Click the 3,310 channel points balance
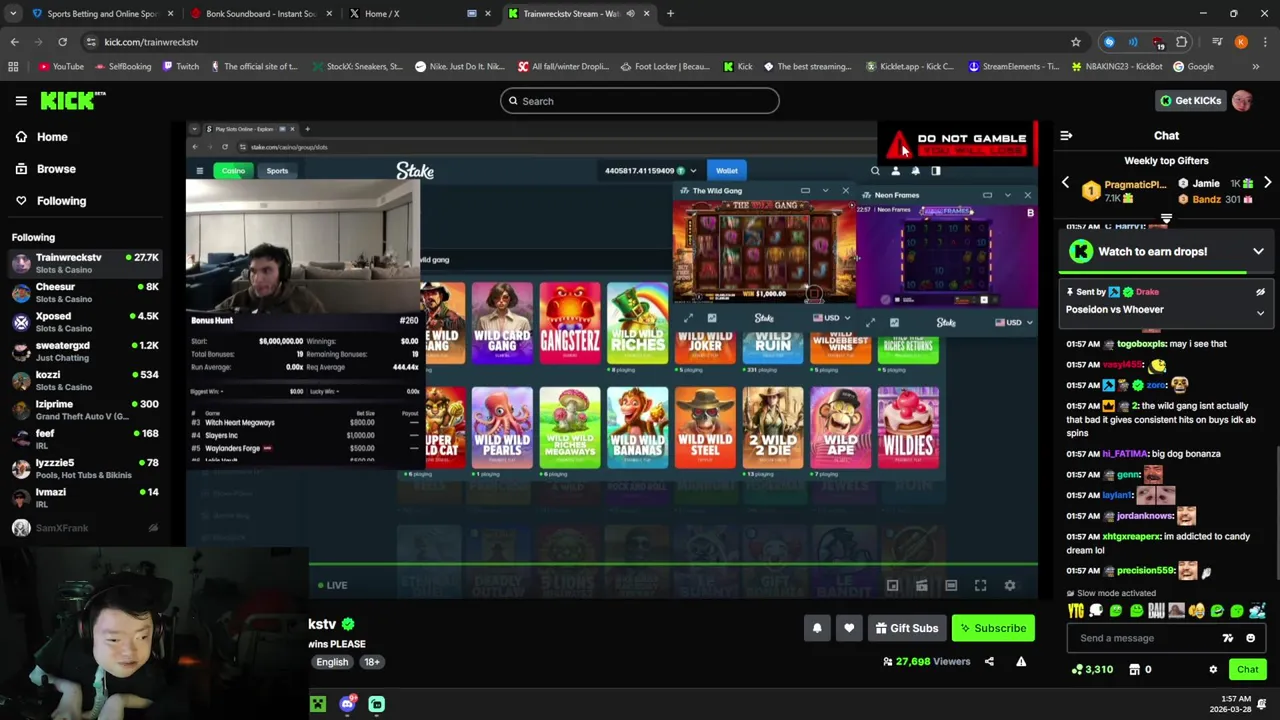Screen dimensions: 1280x720 (1091, 669)
